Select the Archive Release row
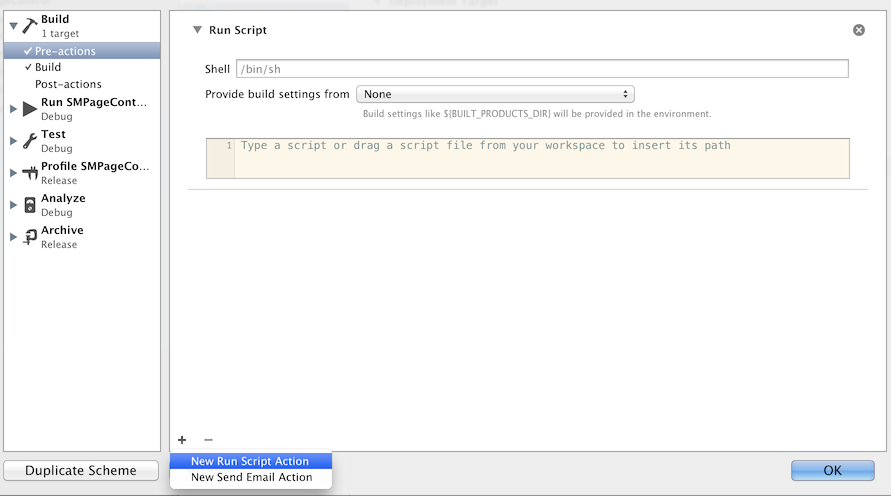Screen dimensions: 891x496 point(82,237)
